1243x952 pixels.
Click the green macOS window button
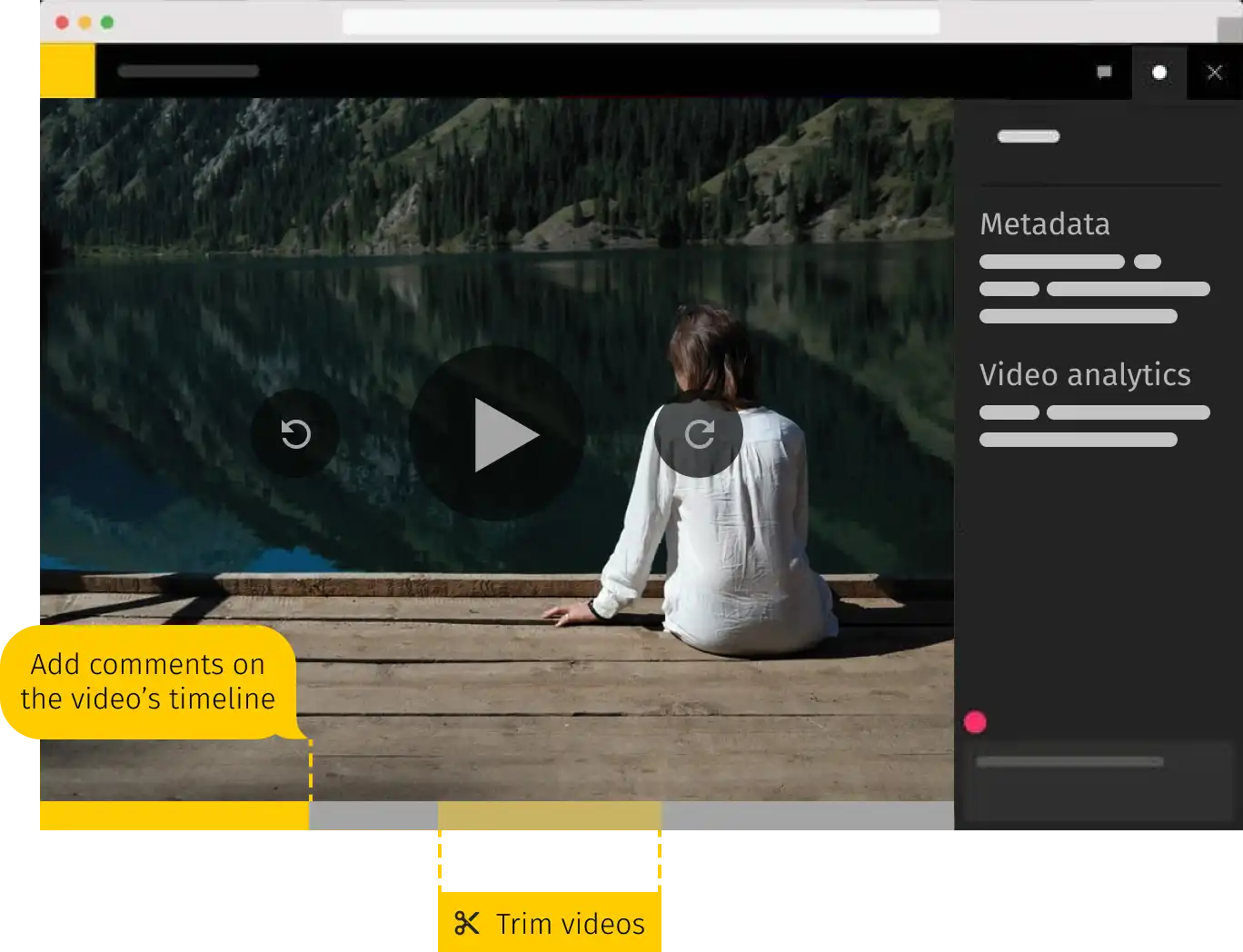tap(107, 22)
